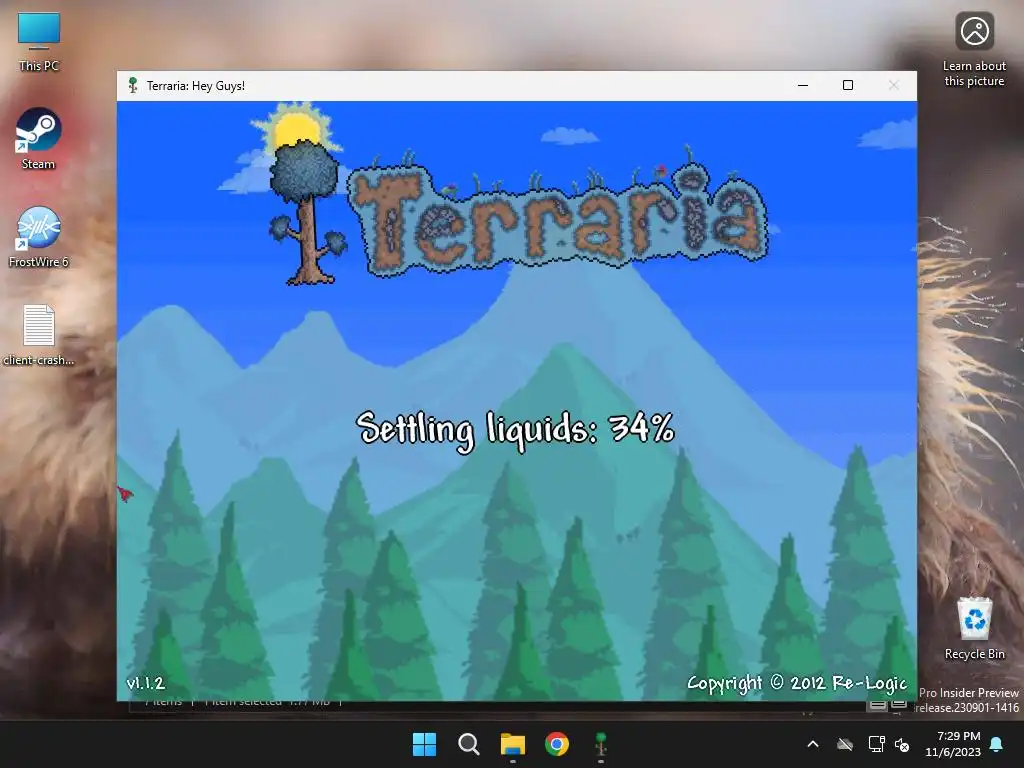Click the Terraria: Hey Guys! window title
Screen dimensions: 1024x768
[196, 86]
